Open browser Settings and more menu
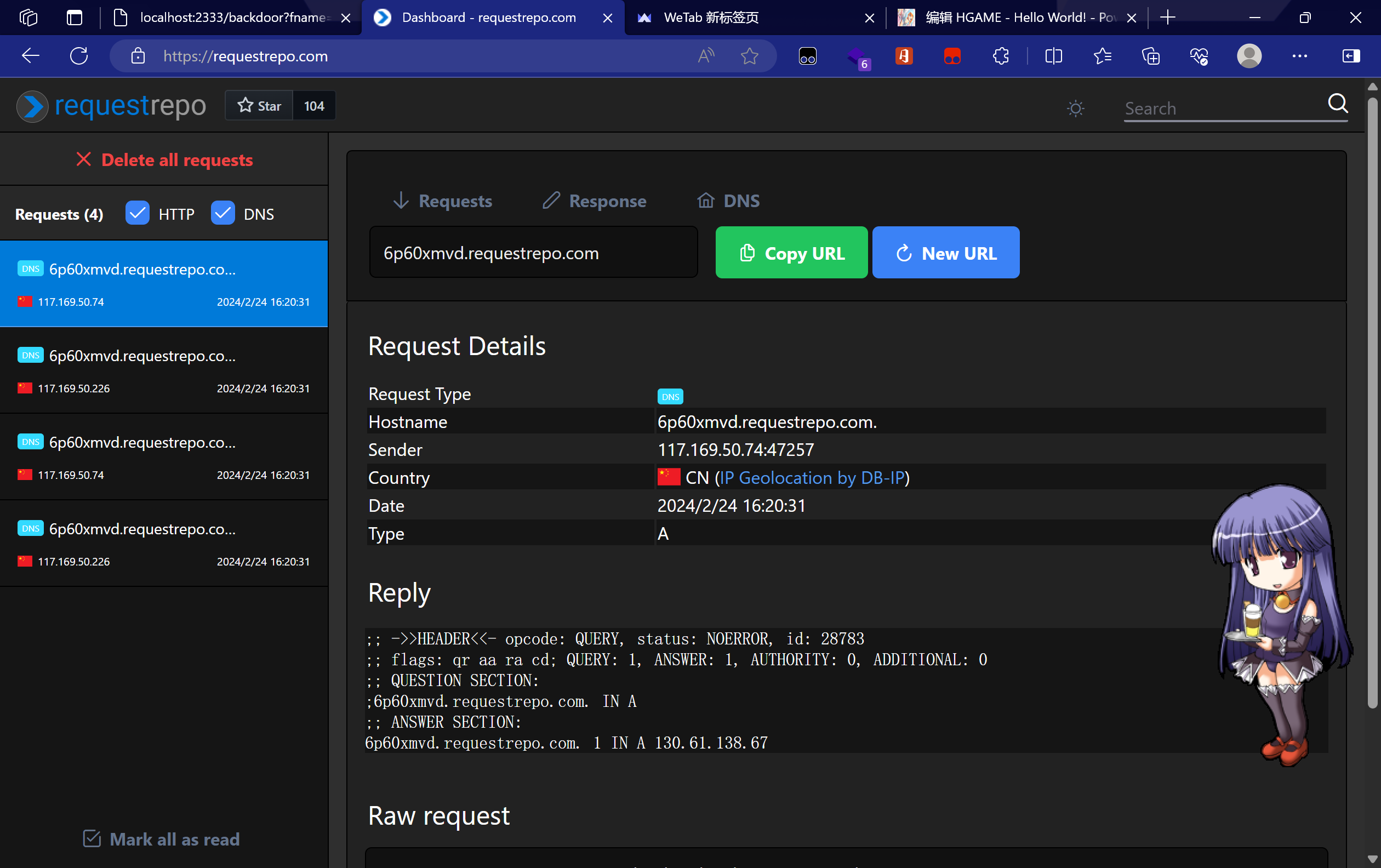Screen dimensions: 1381x868 1299,56
